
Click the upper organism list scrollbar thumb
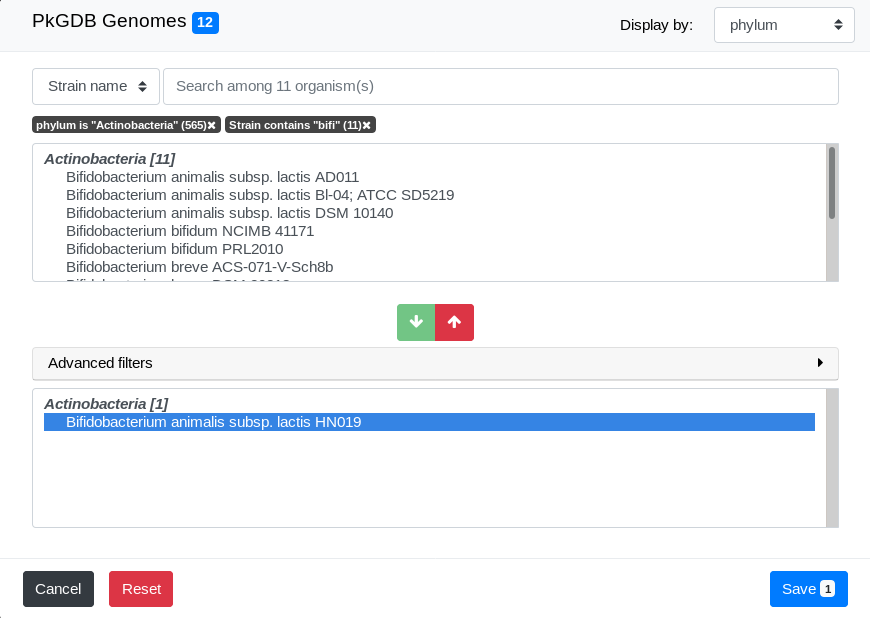point(832,183)
